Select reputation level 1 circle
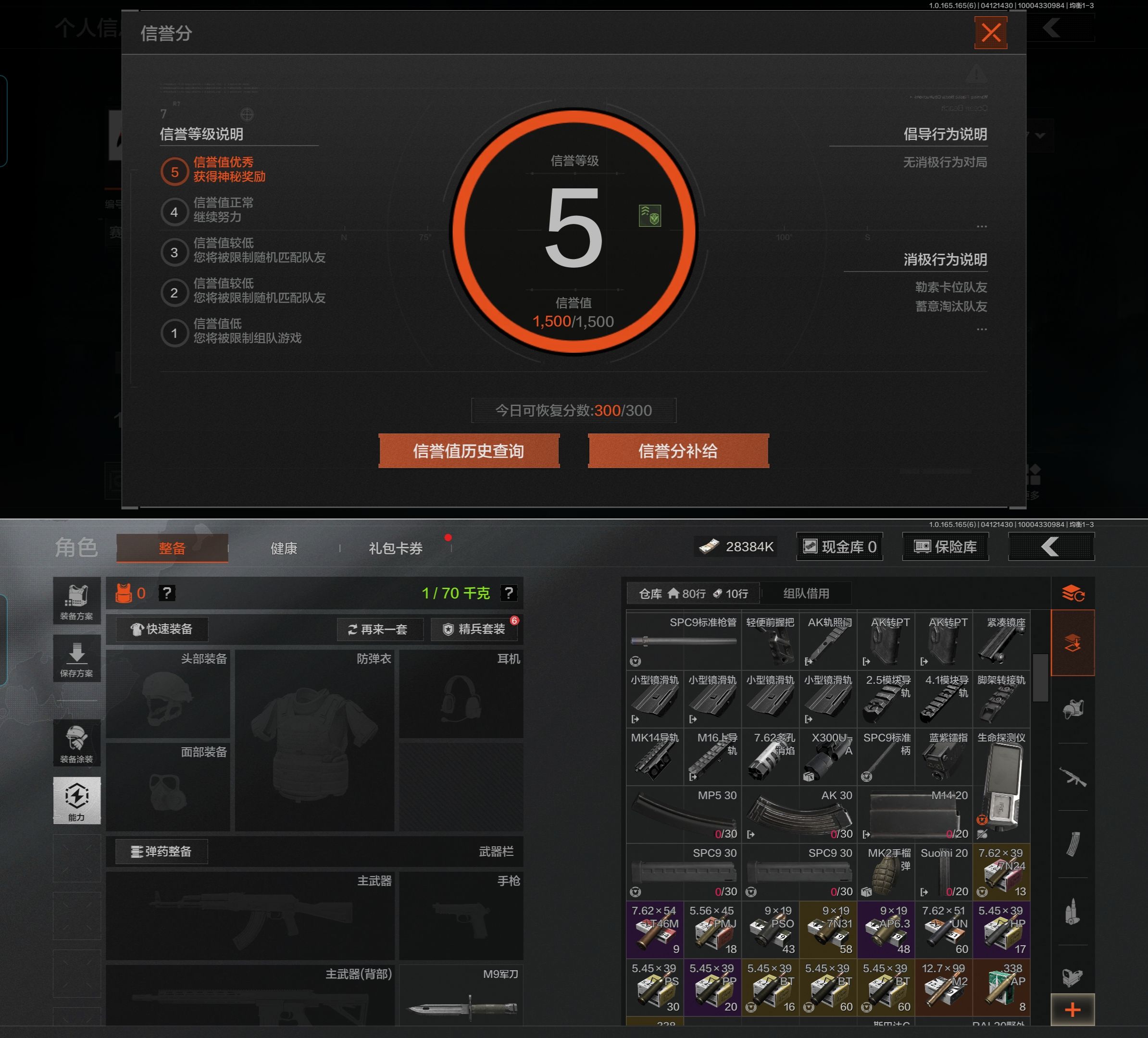 point(174,333)
